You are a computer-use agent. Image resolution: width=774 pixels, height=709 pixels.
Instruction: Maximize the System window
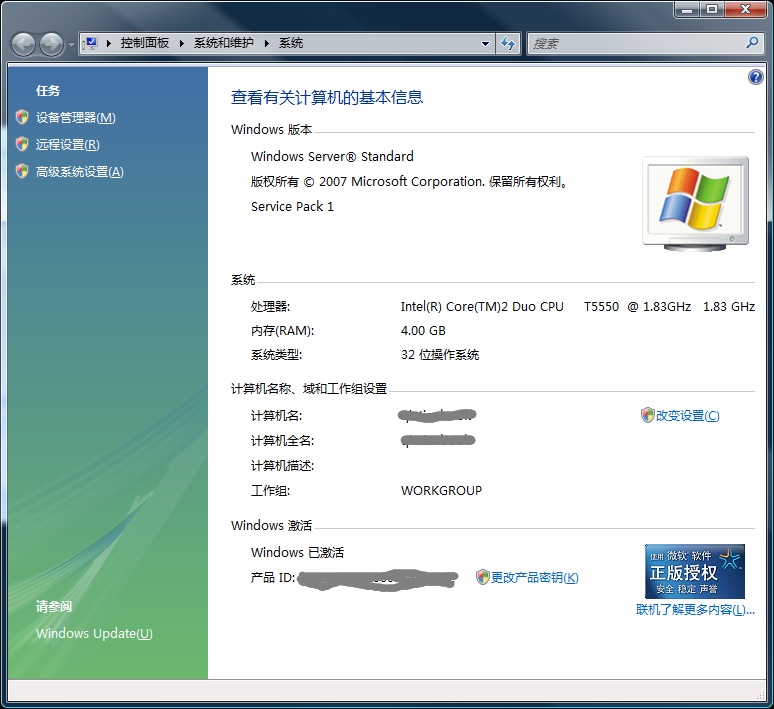712,9
